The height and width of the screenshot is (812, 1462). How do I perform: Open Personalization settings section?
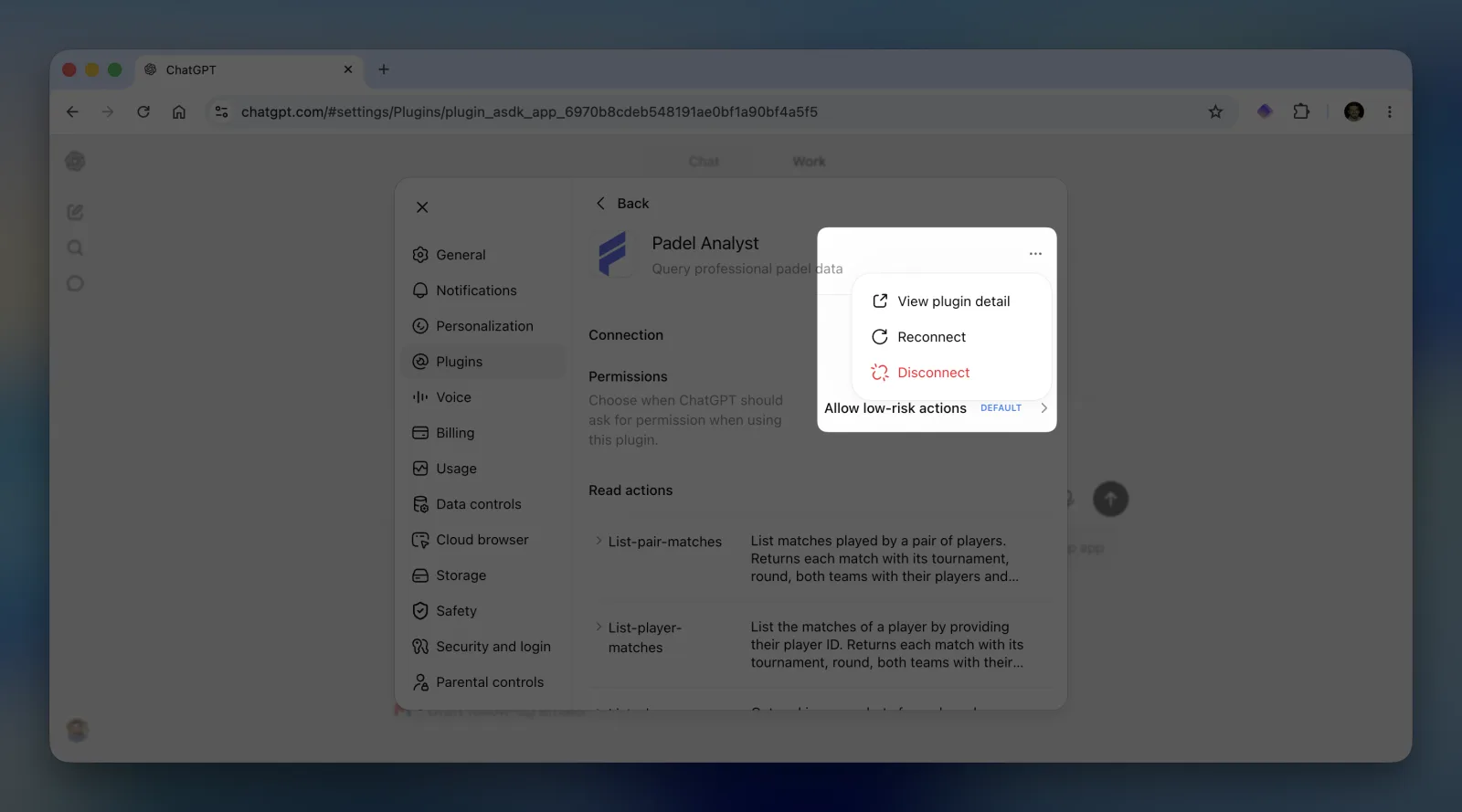point(483,326)
